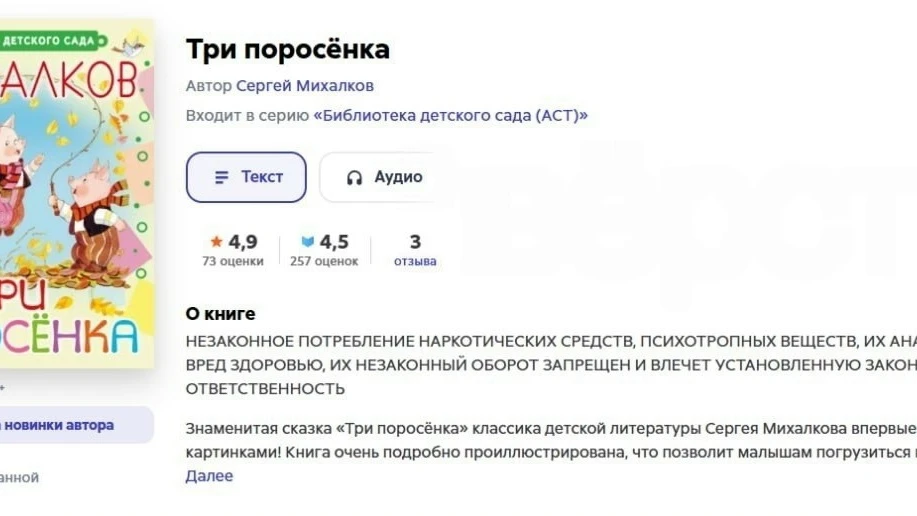Open the 3 отзыва reviews link
The height and width of the screenshot is (516, 917).
coord(415,250)
